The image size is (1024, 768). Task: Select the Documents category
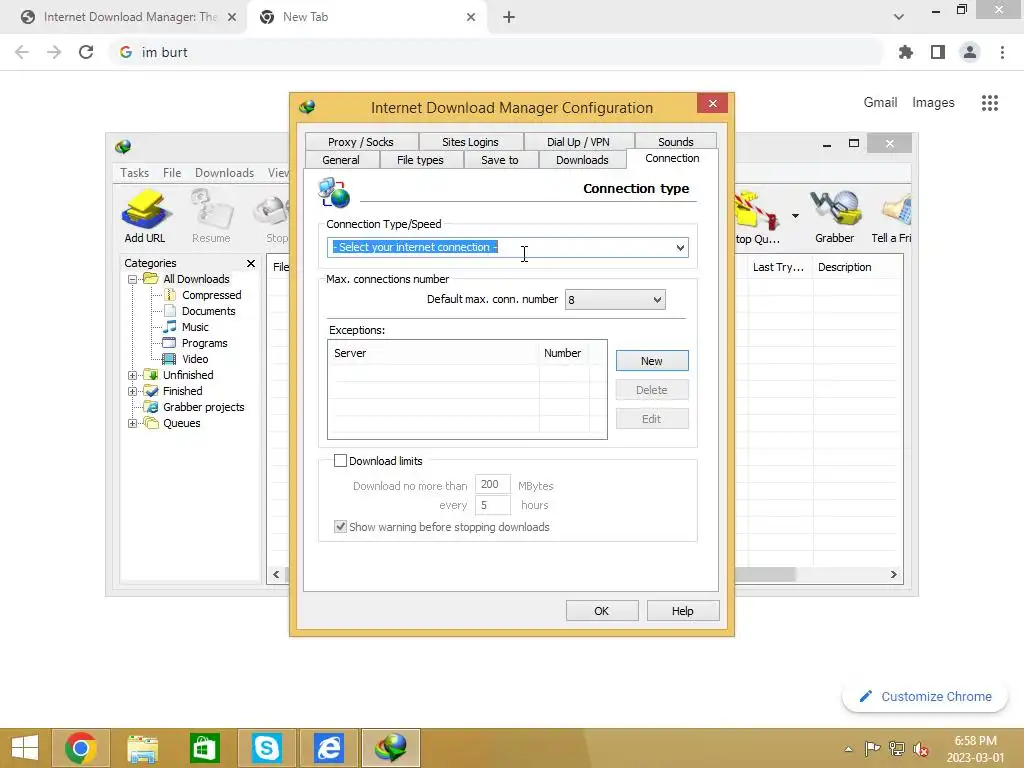(208, 312)
